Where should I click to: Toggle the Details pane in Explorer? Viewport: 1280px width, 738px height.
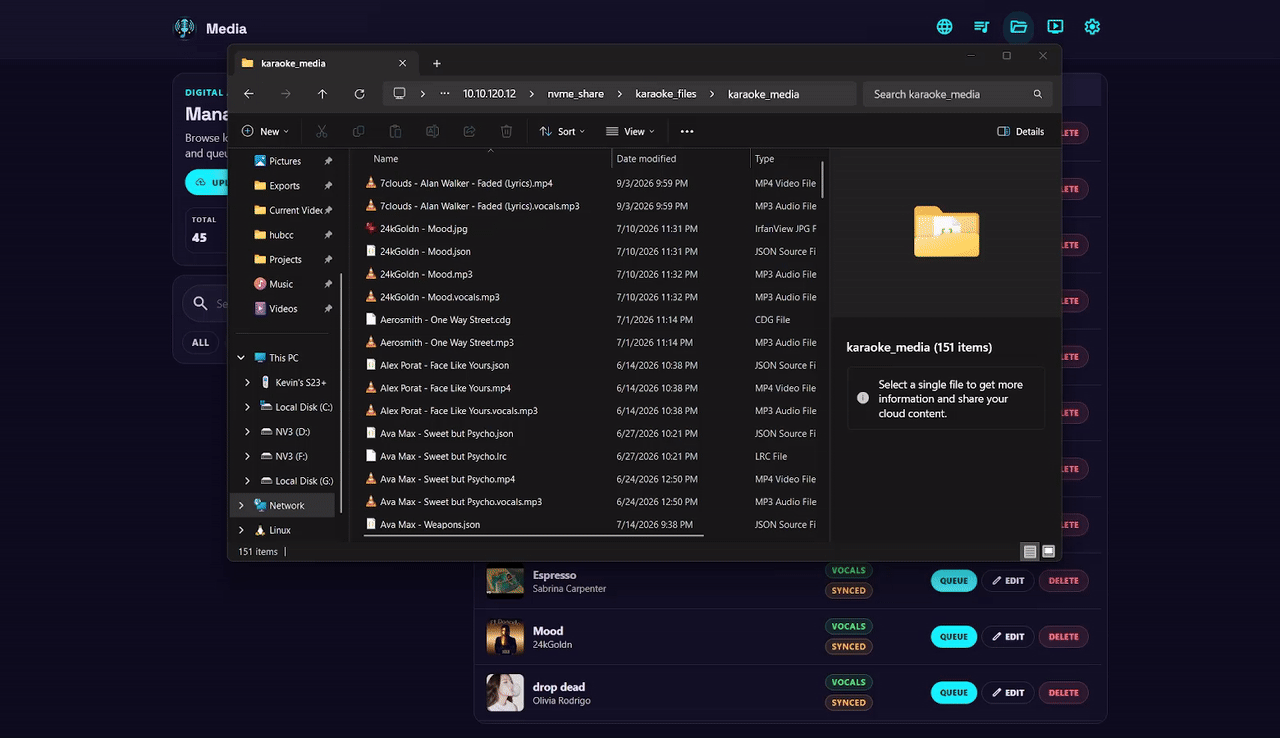pyautogui.click(x=1021, y=131)
